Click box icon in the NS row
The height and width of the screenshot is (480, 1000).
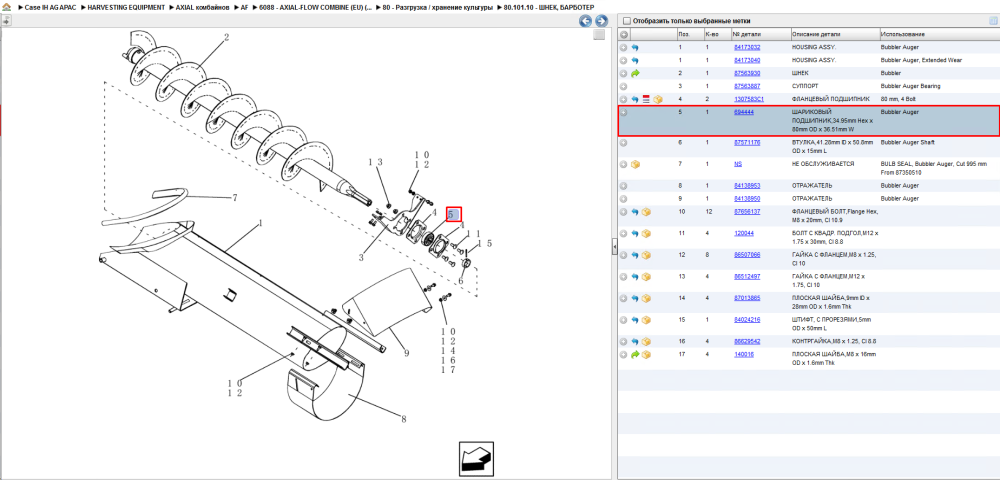click(635, 164)
